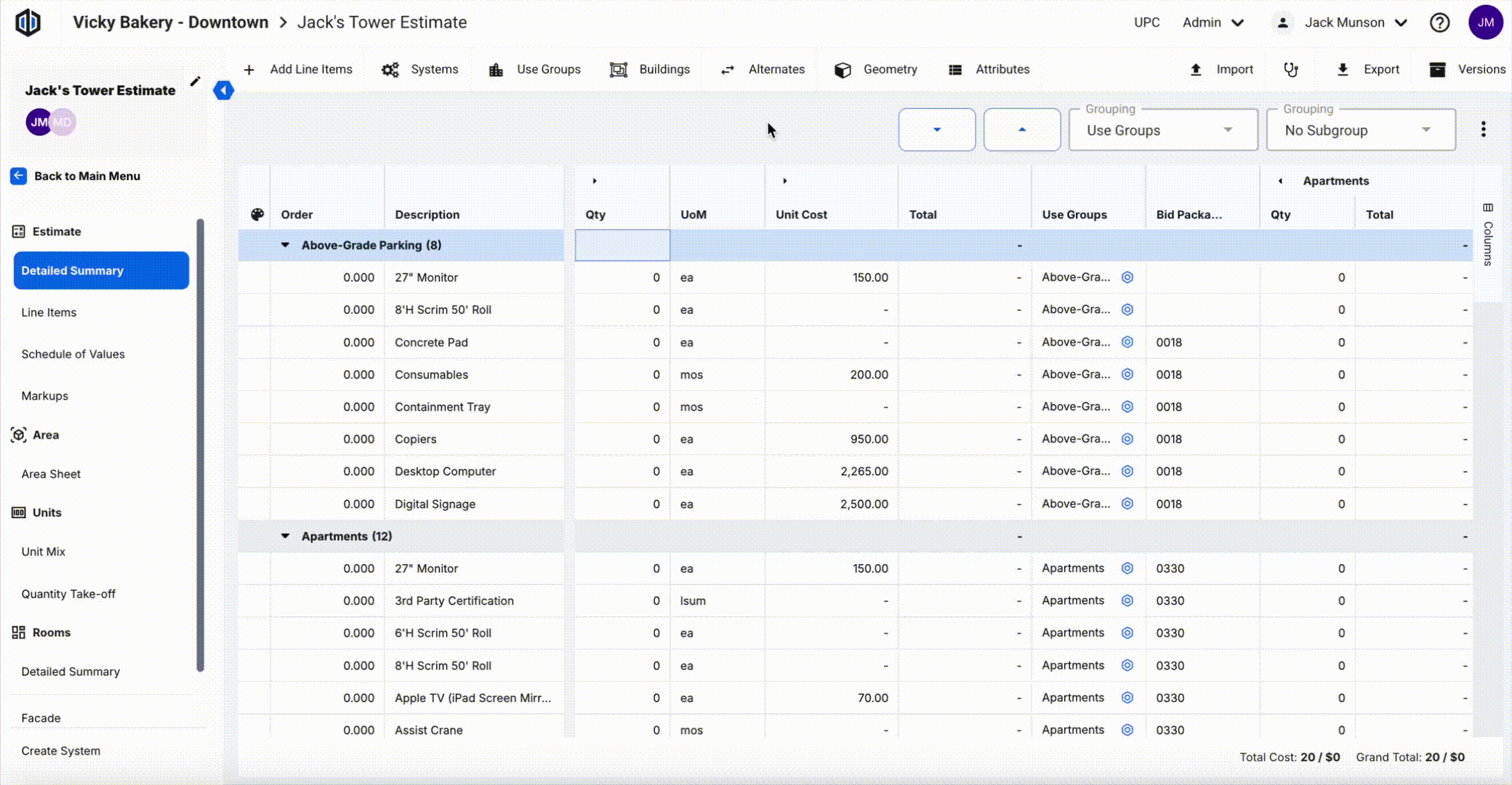Open the Use Groups grouping dropdown
This screenshot has width=1512, height=785.
click(x=1162, y=130)
